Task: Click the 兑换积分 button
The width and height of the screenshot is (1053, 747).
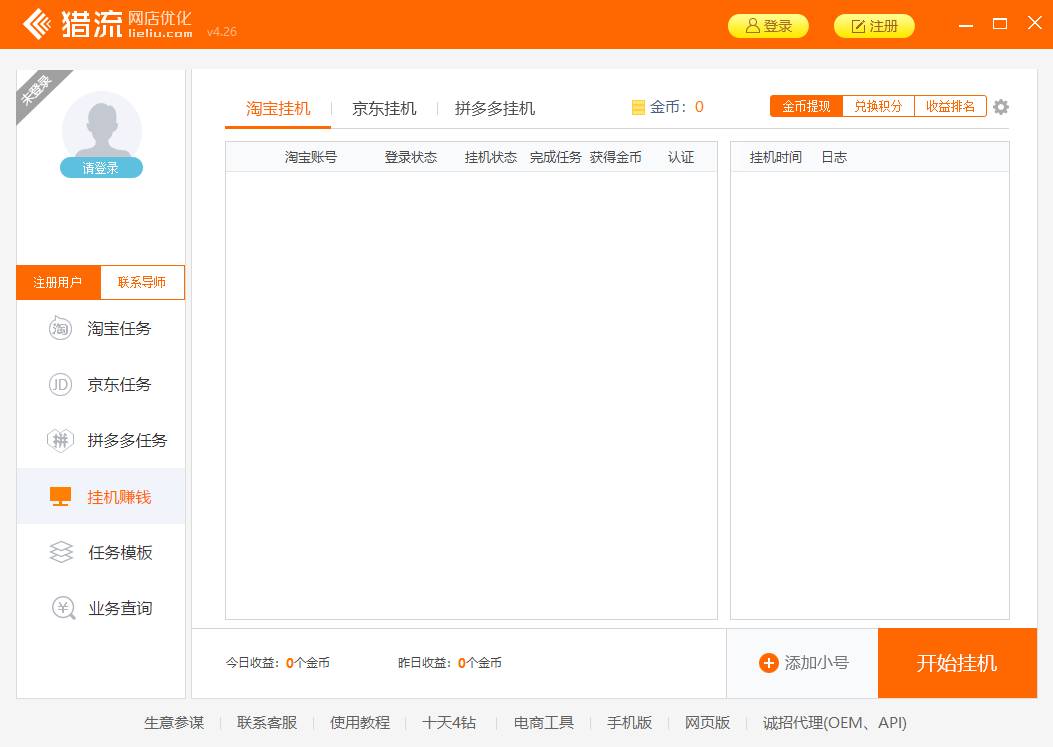Action: coord(878,106)
